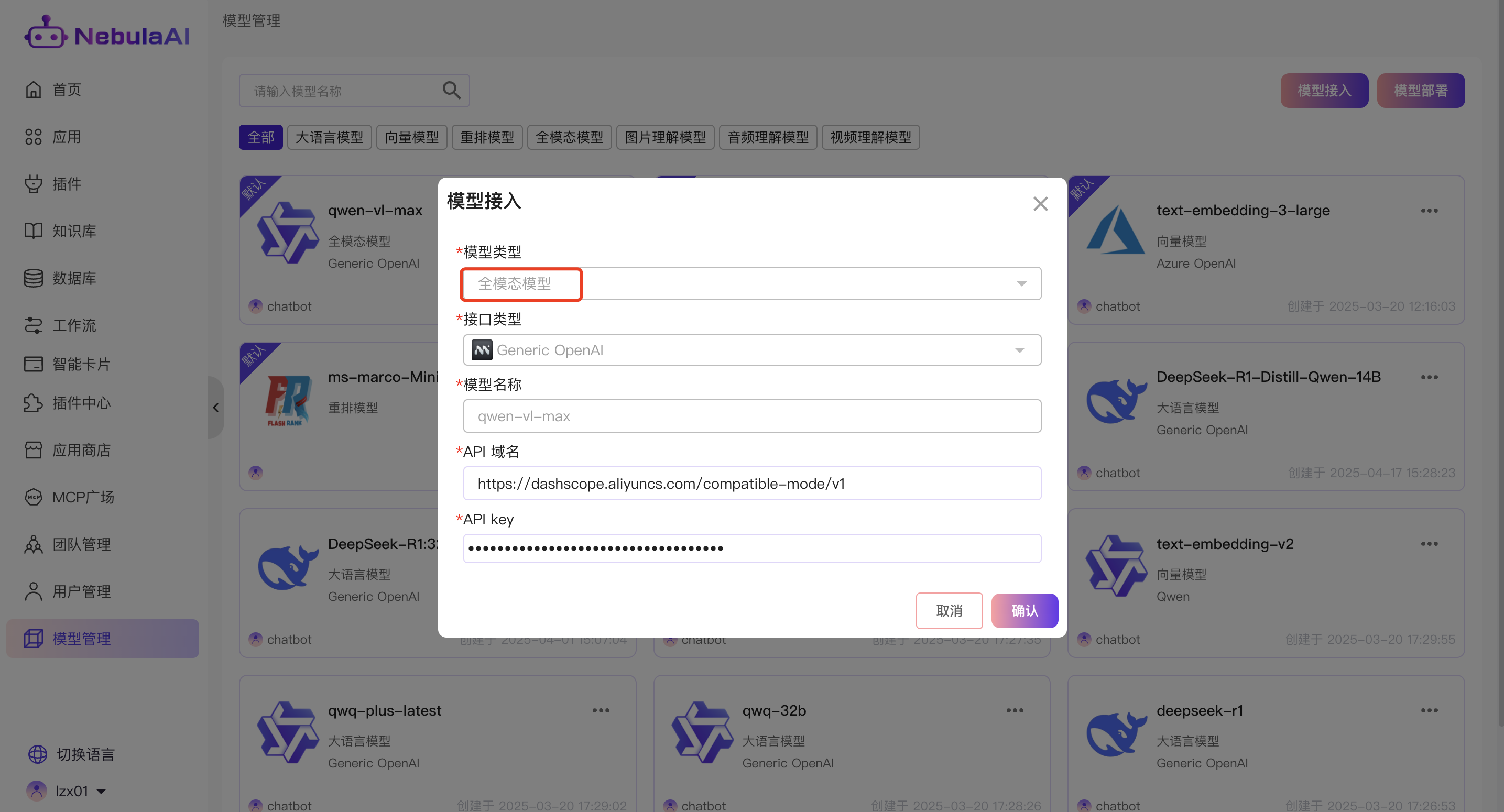The height and width of the screenshot is (812, 1504).
Task: Expand the 模型类型 dropdown arrow
Action: click(x=1021, y=284)
